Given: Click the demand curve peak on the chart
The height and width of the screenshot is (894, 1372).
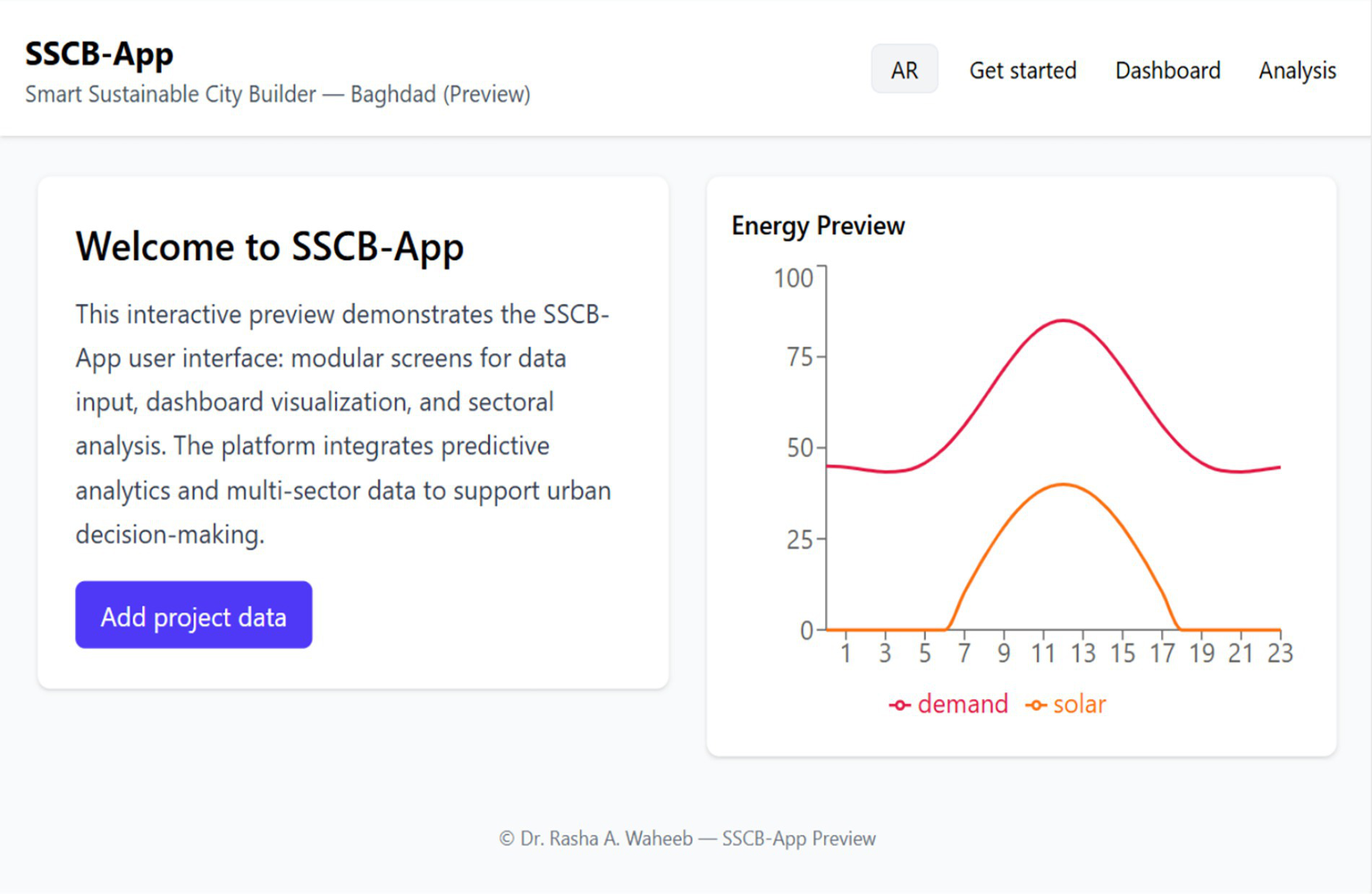Looking at the screenshot, I should click(1064, 322).
